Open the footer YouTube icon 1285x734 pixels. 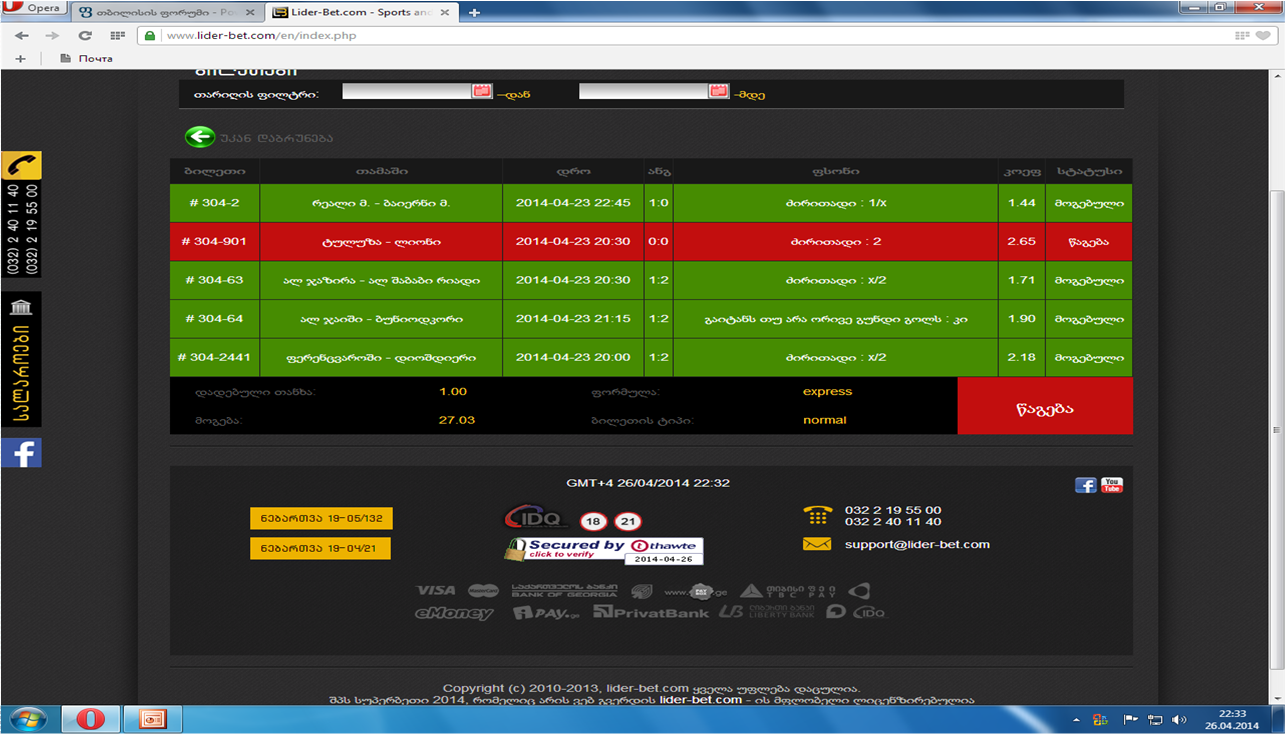1111,485
